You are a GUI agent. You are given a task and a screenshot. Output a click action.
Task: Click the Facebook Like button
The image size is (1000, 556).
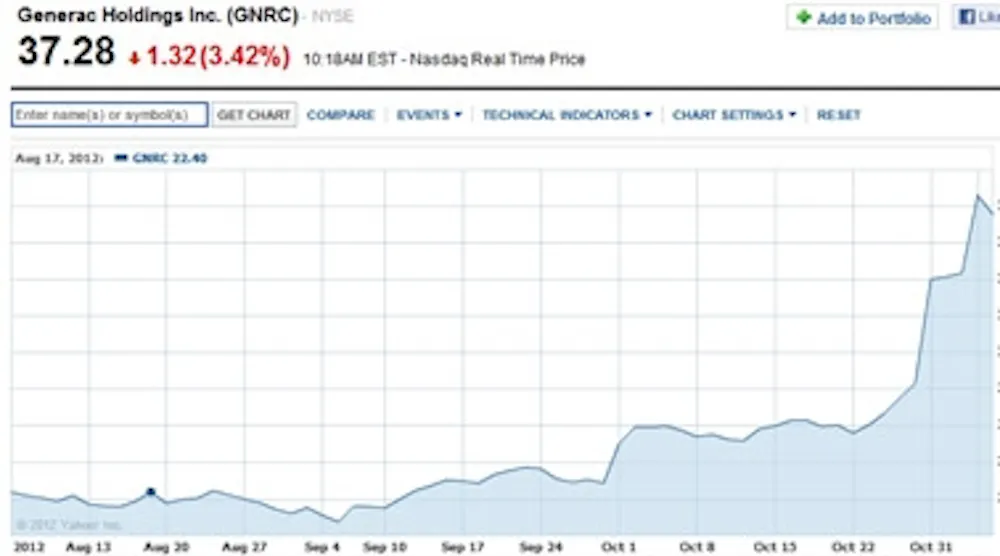[x=976, y=17]
